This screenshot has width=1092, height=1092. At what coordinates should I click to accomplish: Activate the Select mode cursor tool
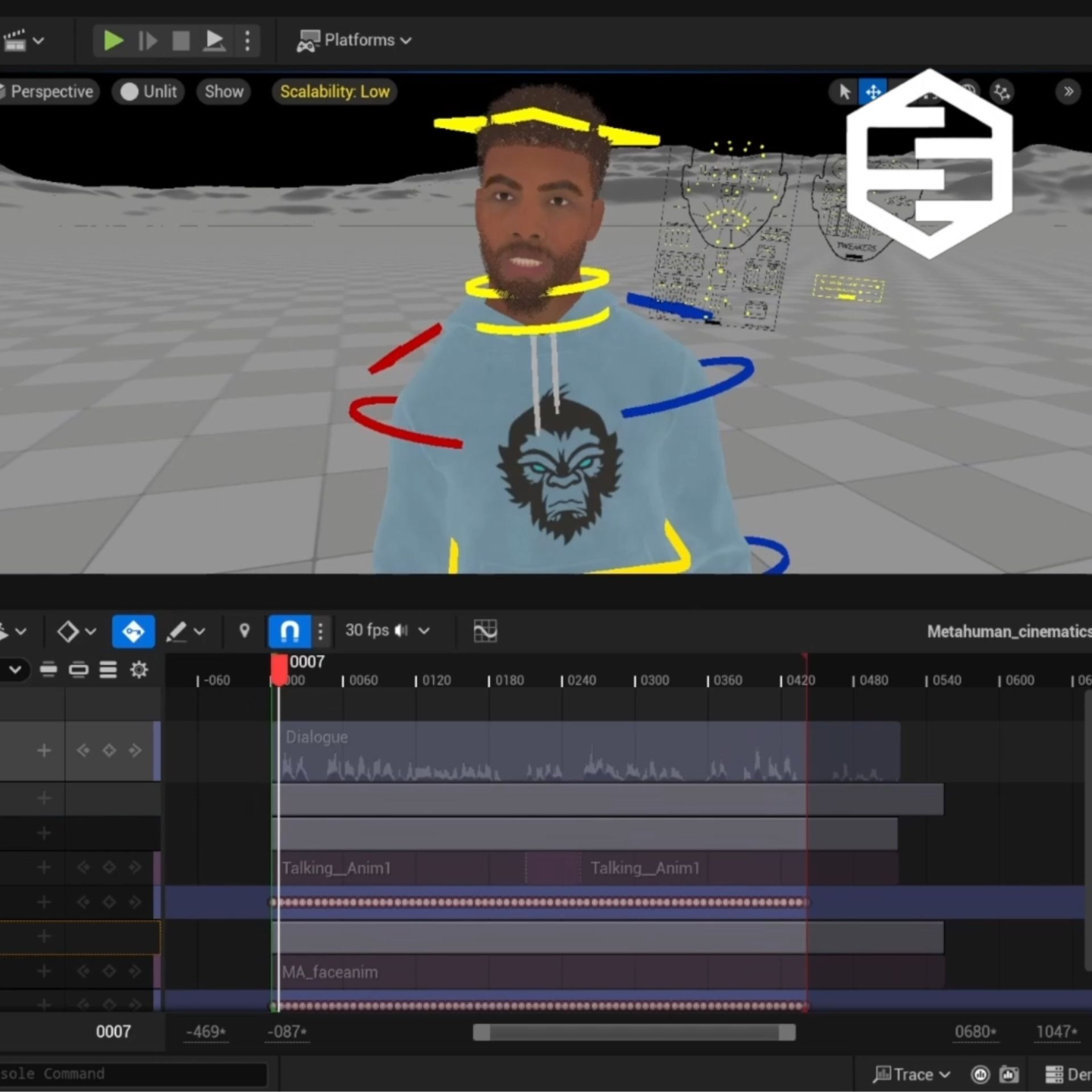click(844, 92)
